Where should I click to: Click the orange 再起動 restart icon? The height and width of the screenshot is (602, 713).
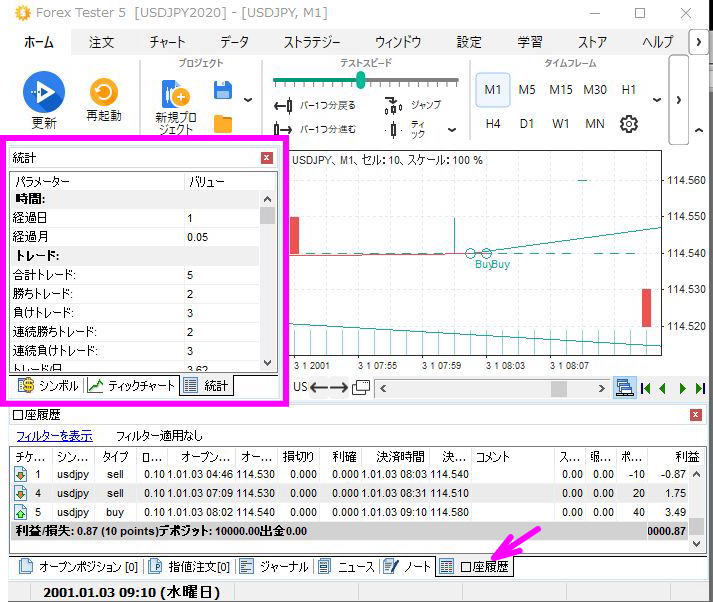click(104, 92)
